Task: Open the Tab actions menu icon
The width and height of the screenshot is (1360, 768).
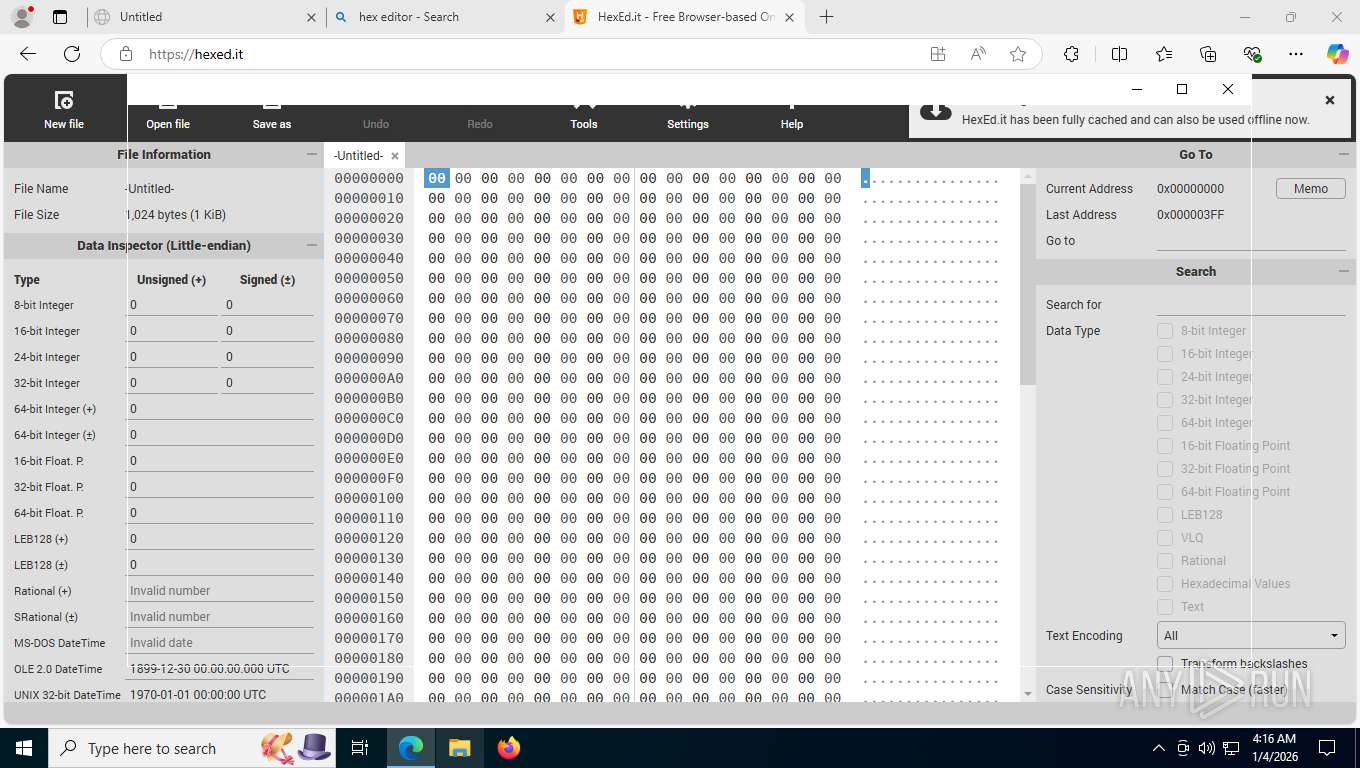Action: (x=60, y=17)
